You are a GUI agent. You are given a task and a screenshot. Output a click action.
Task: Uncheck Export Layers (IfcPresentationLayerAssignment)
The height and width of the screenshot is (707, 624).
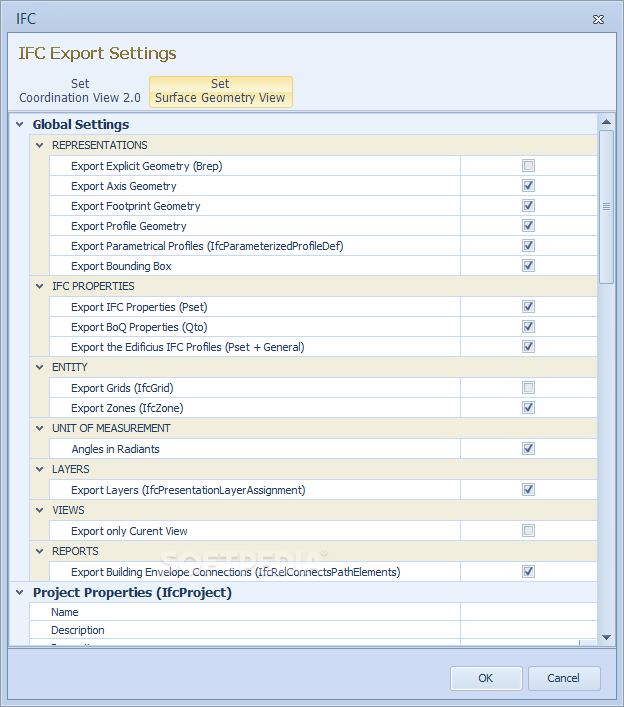click(x=528, y=490)
